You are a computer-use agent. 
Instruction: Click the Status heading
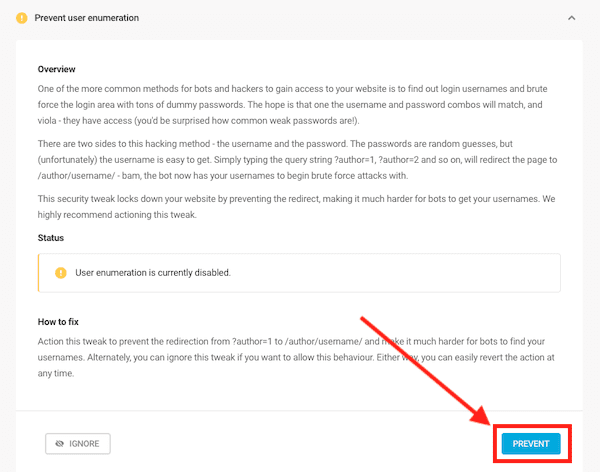pyautogui.click(x=51, y=238)
